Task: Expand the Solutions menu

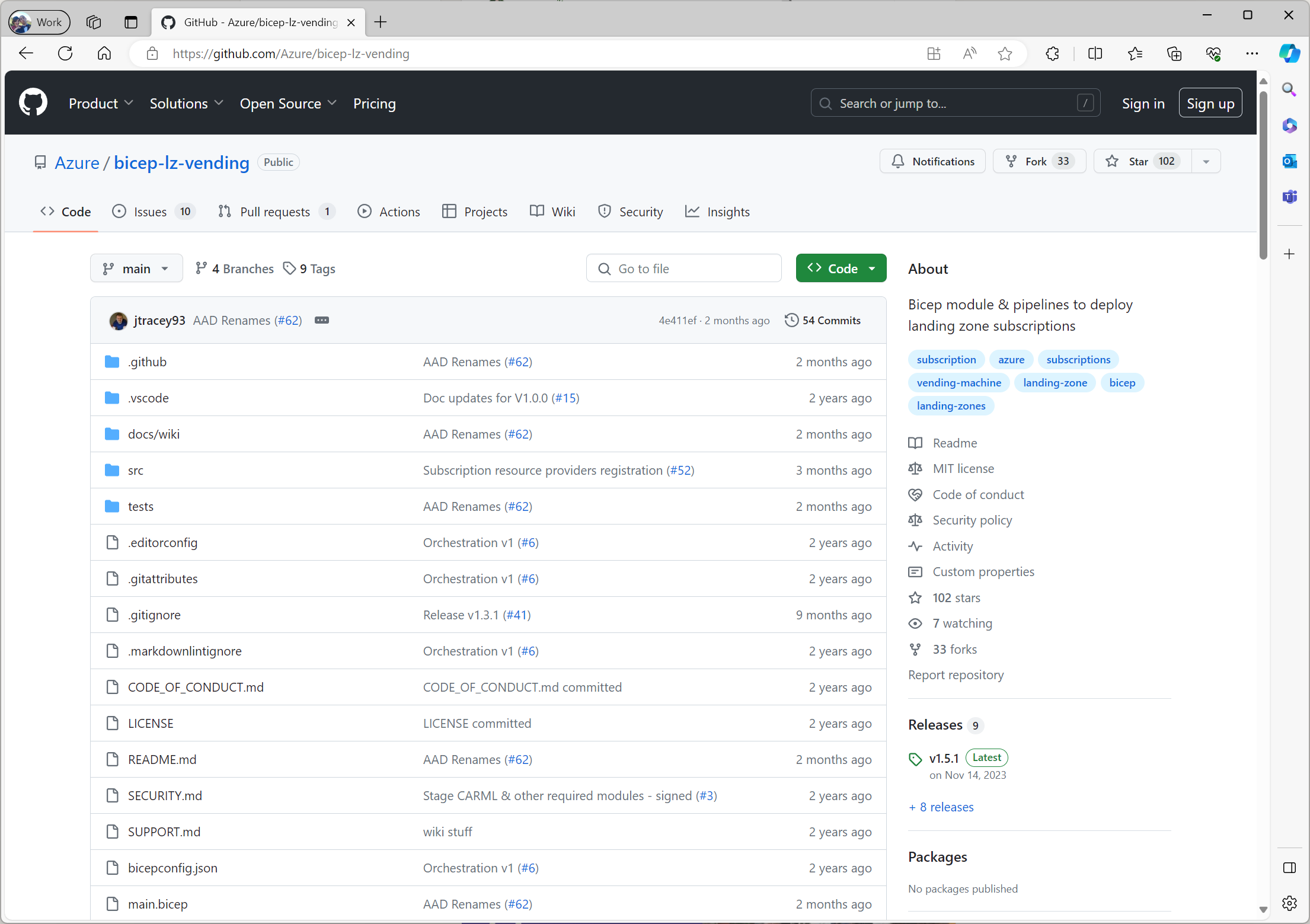Action: [x=186, y=103]
